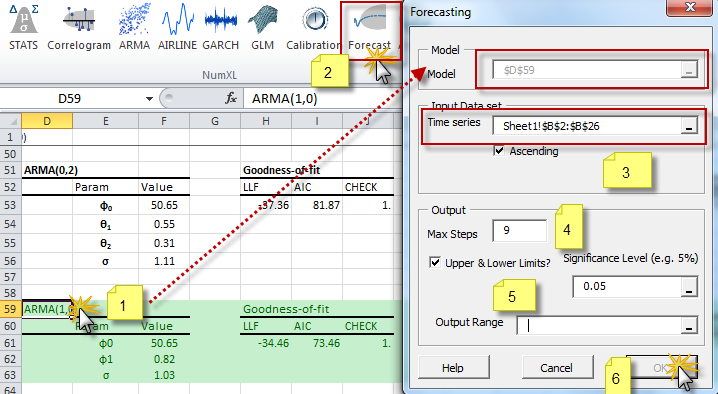718x394 pixels.
Task: Uncheck Upper & Lower Limits option
Action: coord(435,263)
